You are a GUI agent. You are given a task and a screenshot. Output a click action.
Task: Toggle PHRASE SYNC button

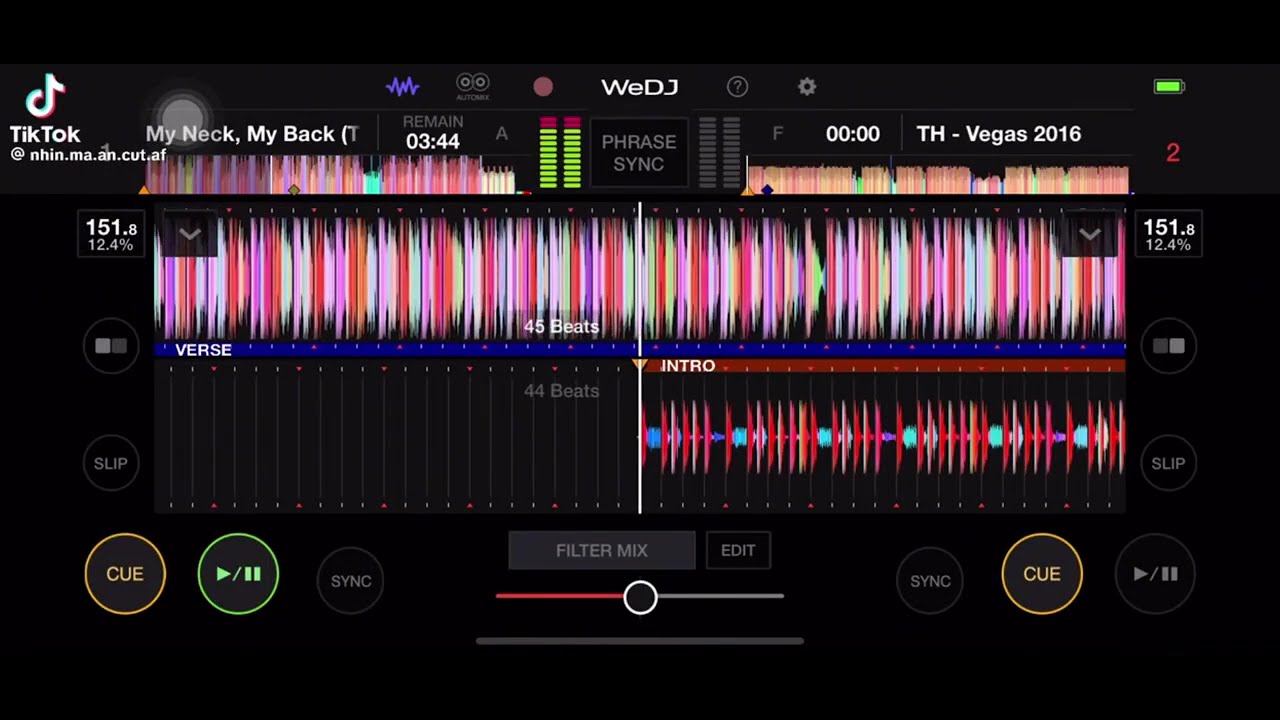(x=639, y=153)
